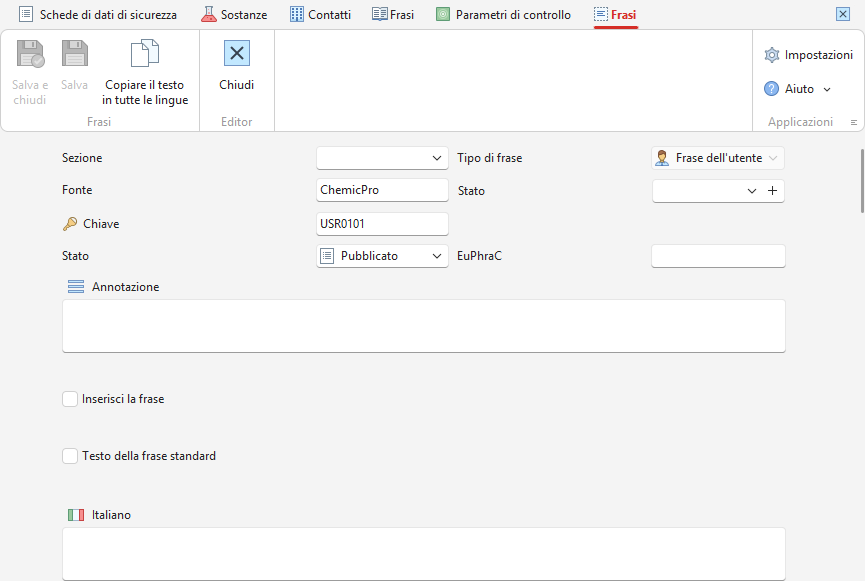
Task: Click the Salva e chiudi floppy icon
Action: pos(30,54)
